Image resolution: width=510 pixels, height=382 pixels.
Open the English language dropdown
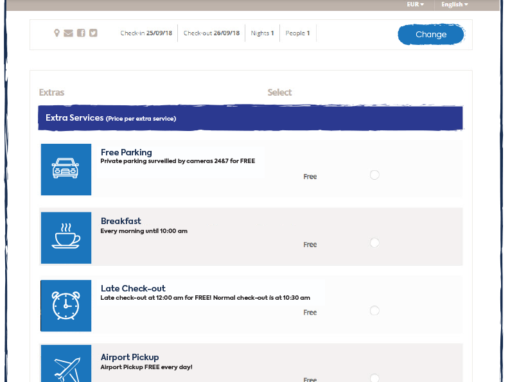(455, 4)
